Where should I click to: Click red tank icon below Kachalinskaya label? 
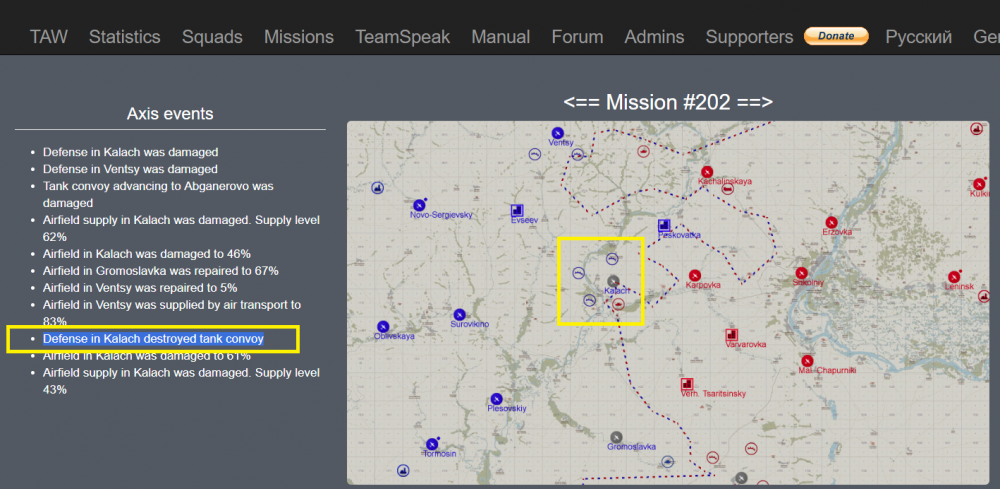coord(726,189)
